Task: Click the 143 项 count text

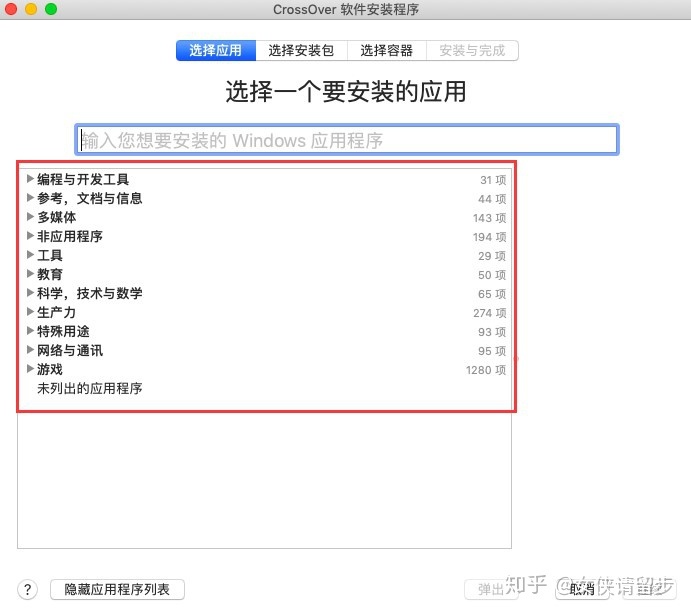Action: point(490,218)
